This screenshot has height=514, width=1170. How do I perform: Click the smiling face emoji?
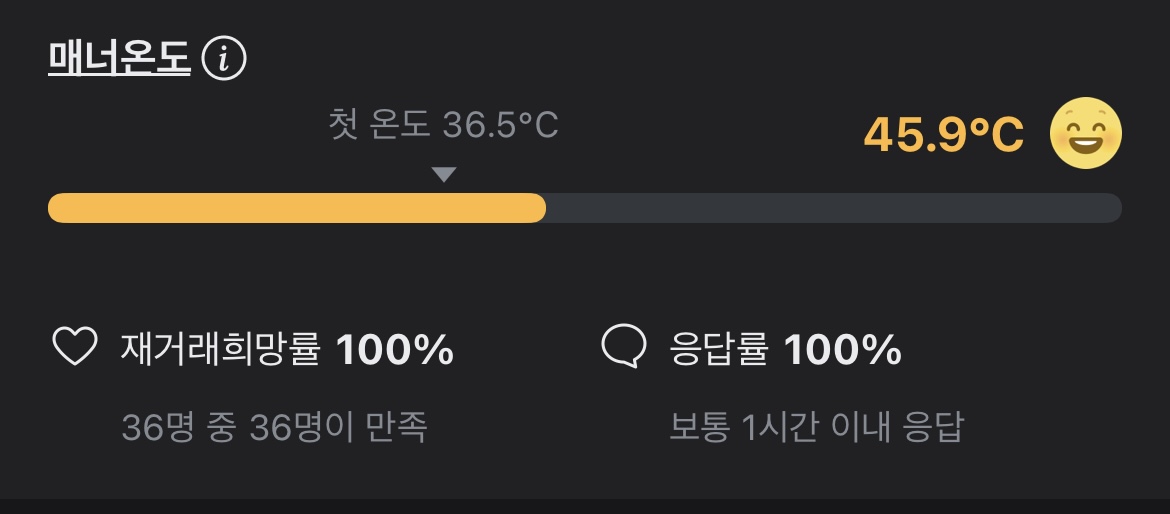1086,134
